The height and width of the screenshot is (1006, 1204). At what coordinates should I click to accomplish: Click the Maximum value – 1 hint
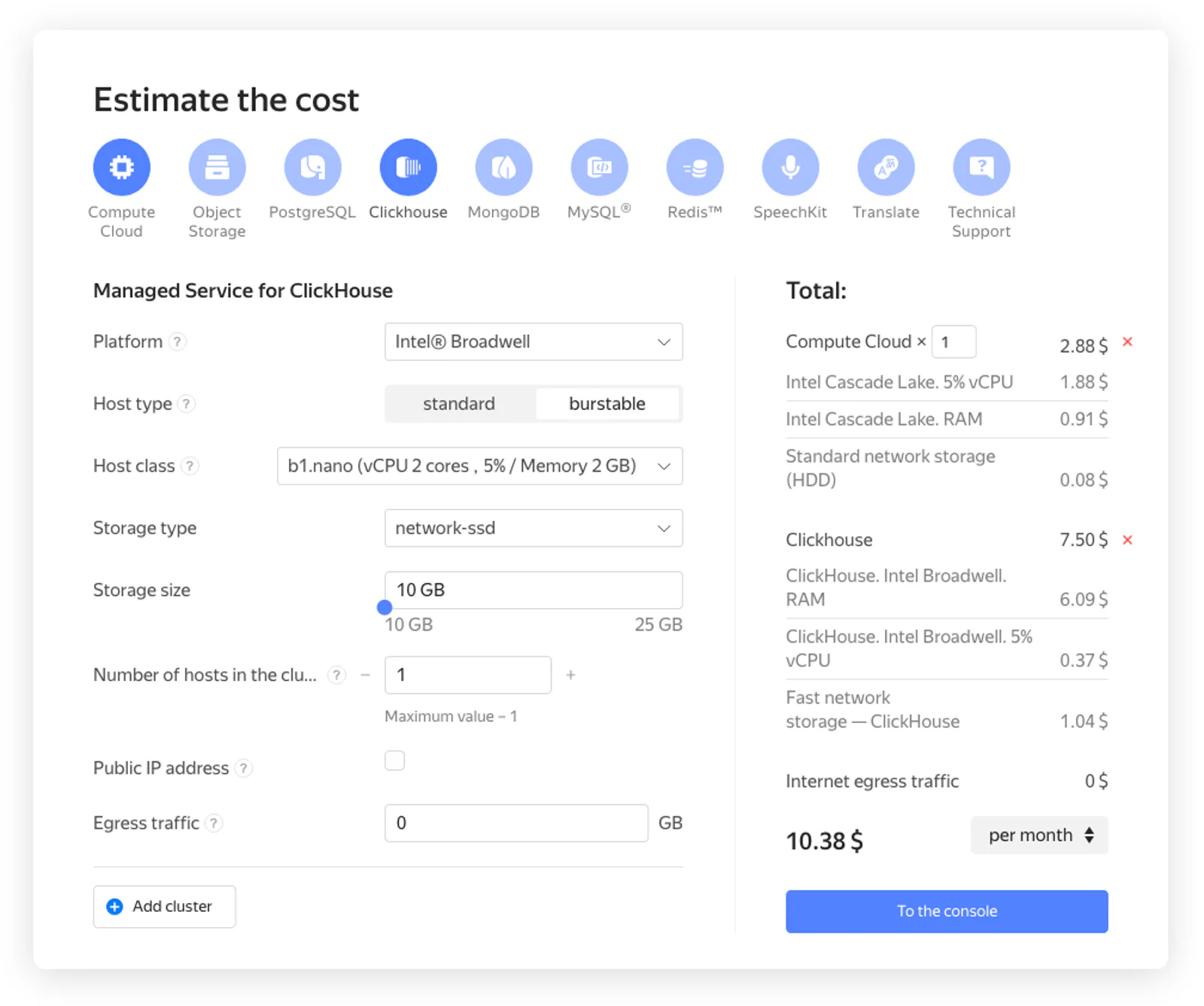pos(451,716)
